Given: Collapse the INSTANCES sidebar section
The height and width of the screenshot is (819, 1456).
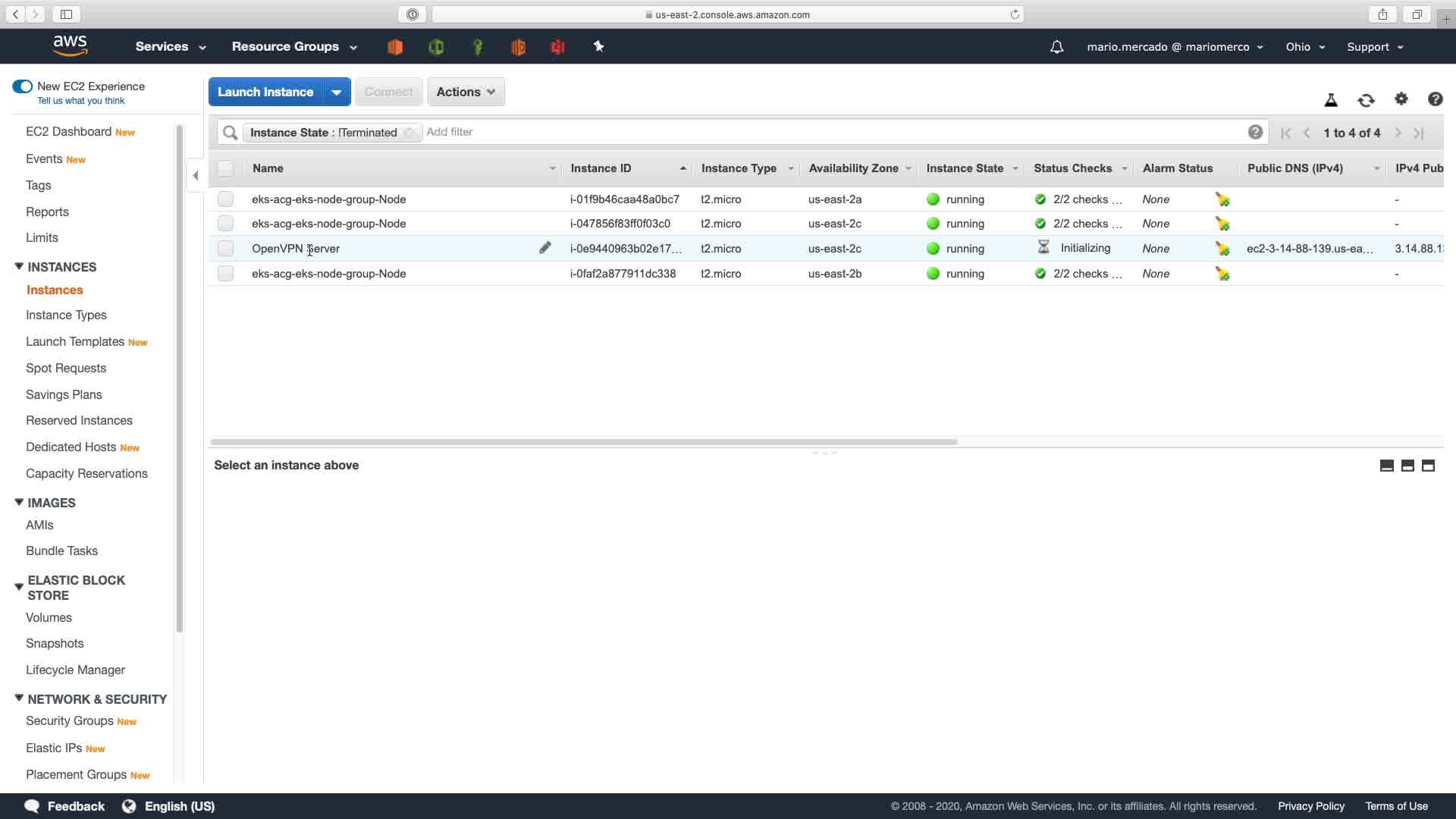Looking at the screenshot, I should pos(19,267).
